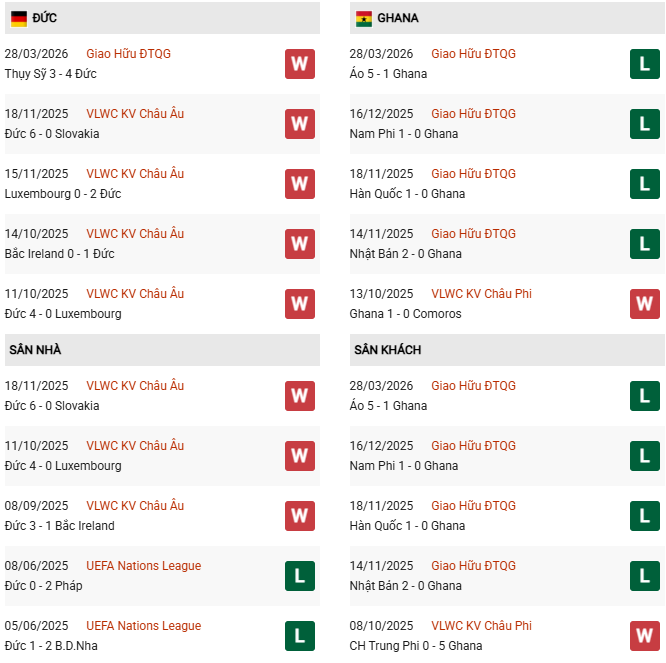This screenshot has width=666, height=663.
Task: Click the Đức team name header
Action: (44, 18)
